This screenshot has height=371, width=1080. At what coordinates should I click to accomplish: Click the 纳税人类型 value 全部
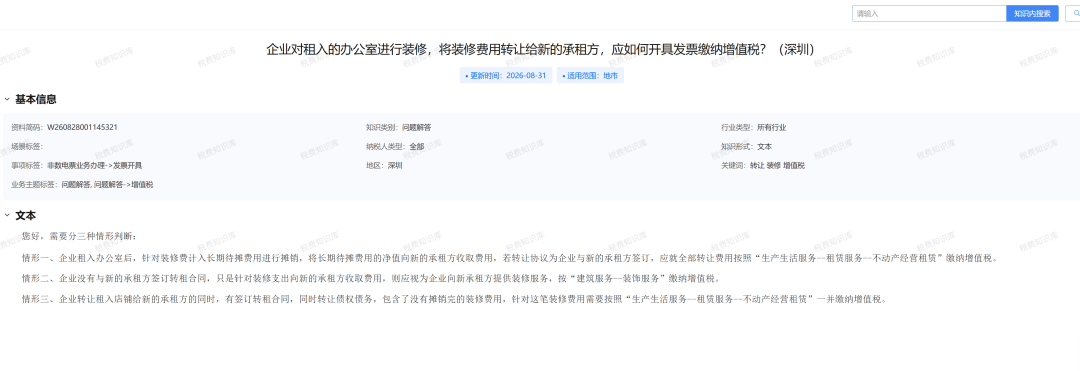pos(417,147)
